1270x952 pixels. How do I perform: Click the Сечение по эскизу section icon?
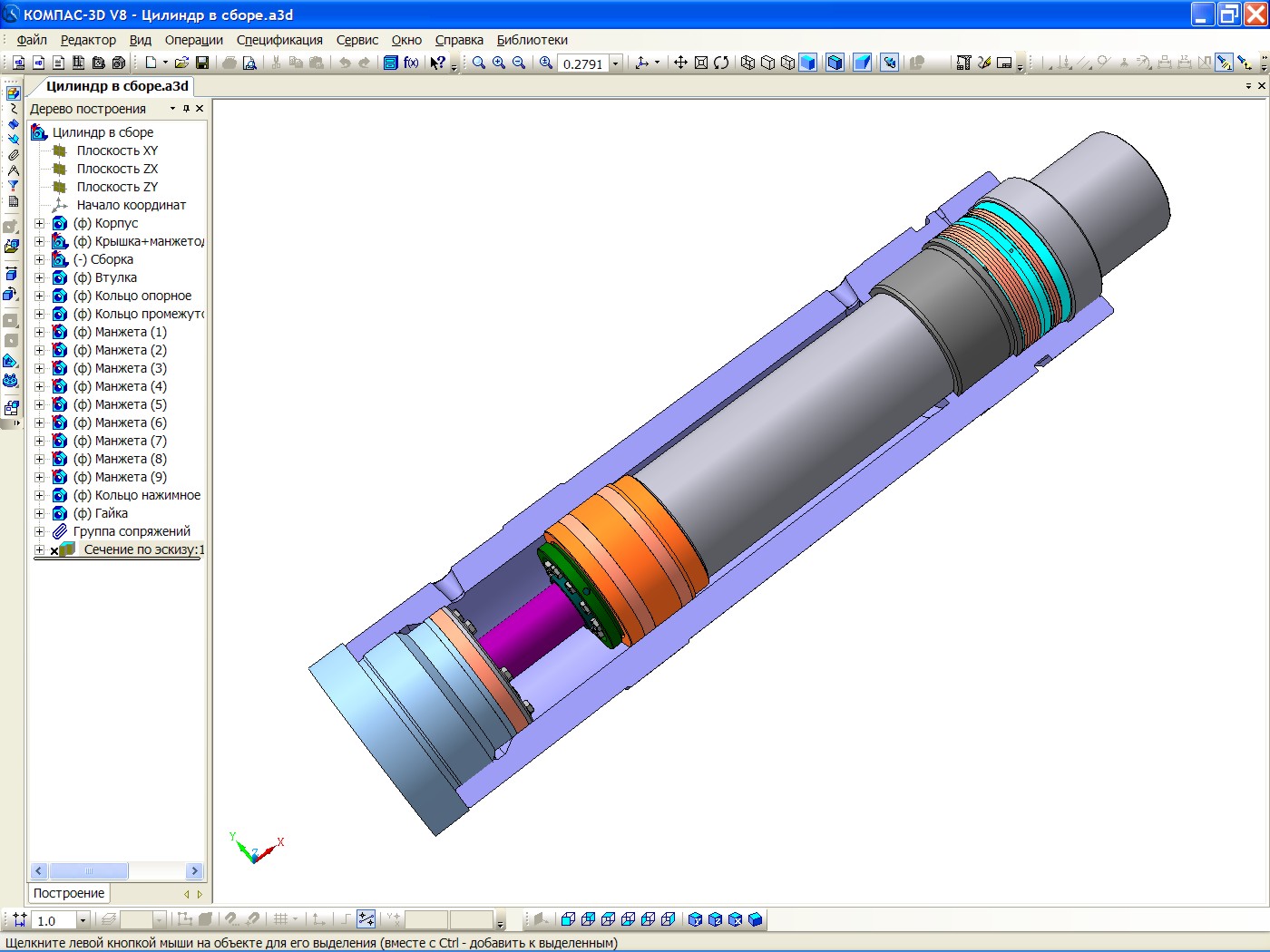point(67,549)
